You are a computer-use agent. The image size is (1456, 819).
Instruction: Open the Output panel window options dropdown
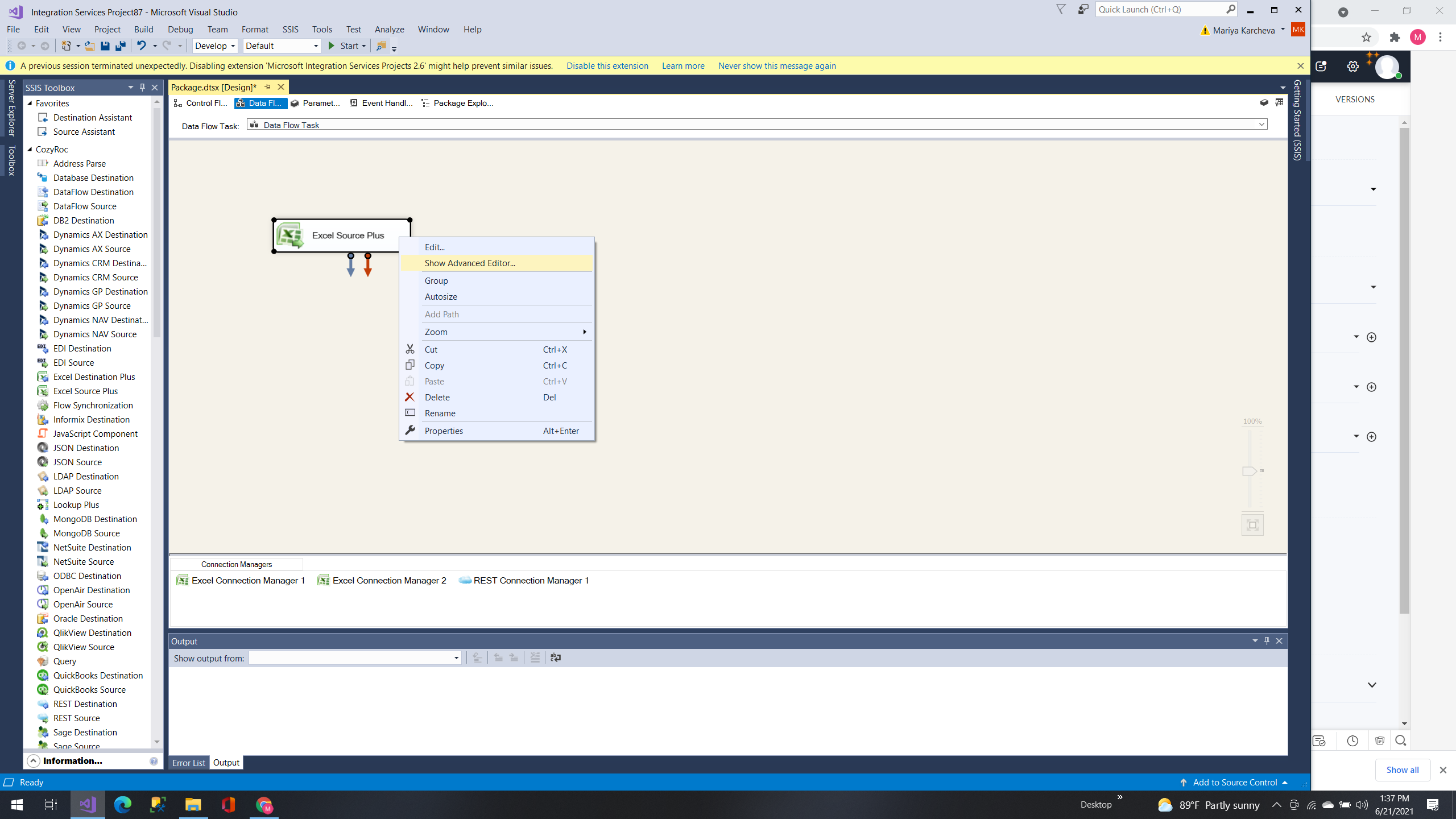(x=1255, y=641)
